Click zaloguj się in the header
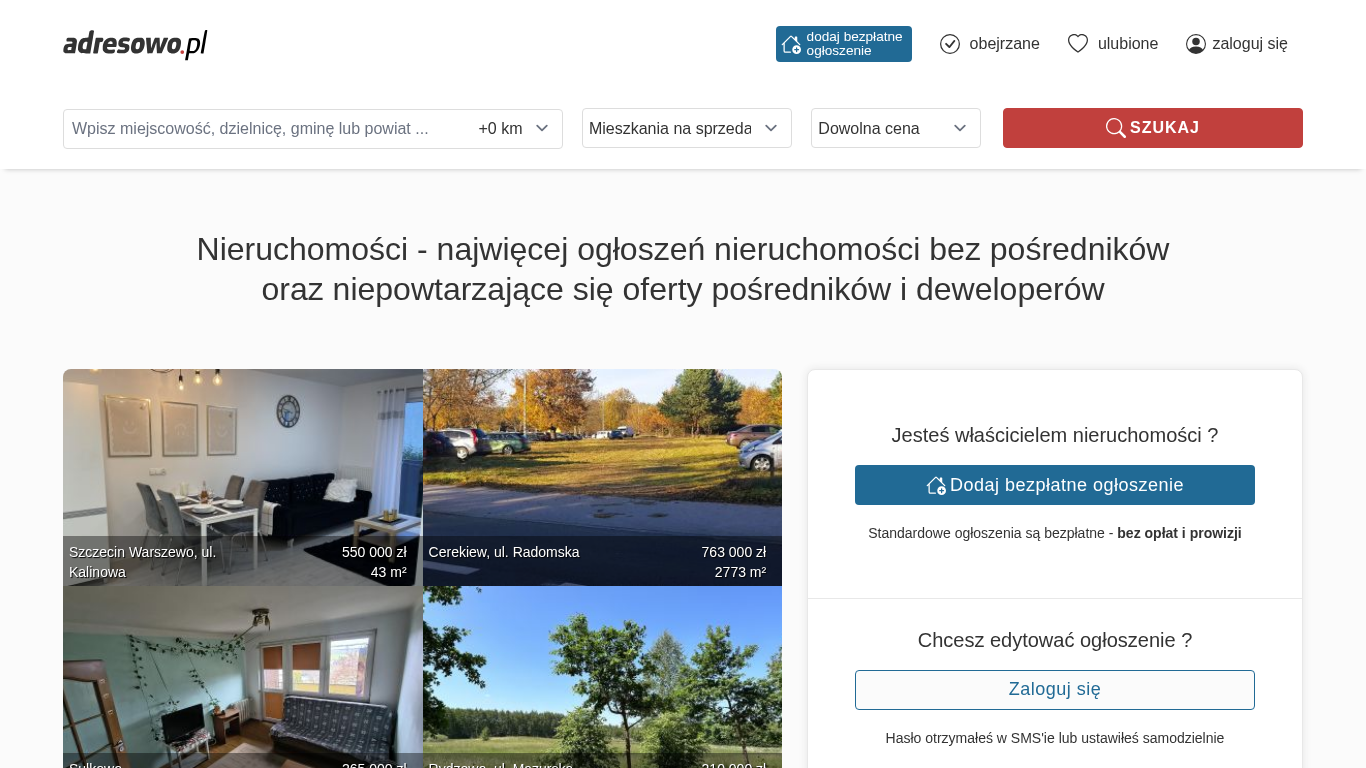1366x768 pixels. click(x=1249, y=44)
